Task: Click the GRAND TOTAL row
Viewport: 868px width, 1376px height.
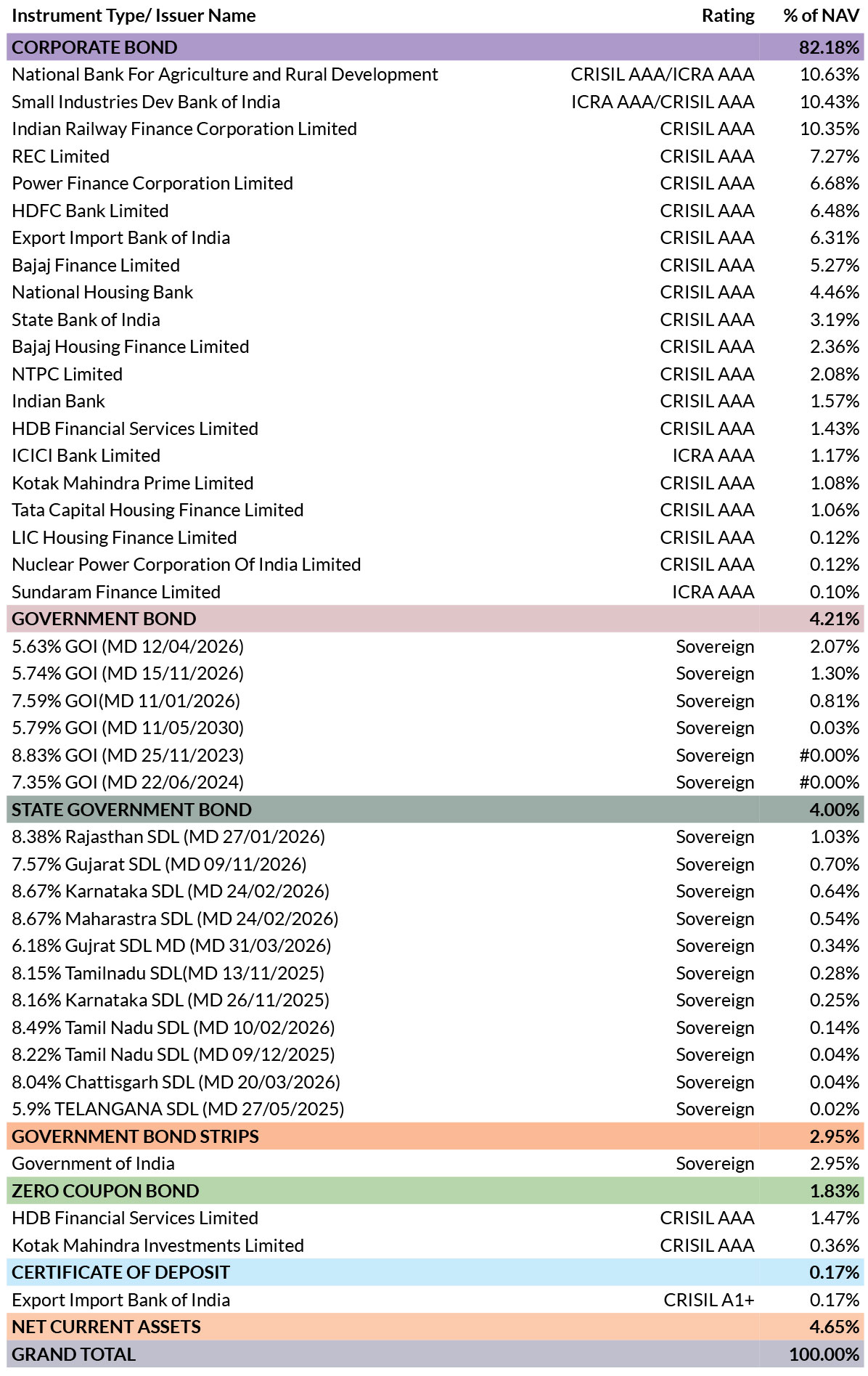Action: point(435,1354)
